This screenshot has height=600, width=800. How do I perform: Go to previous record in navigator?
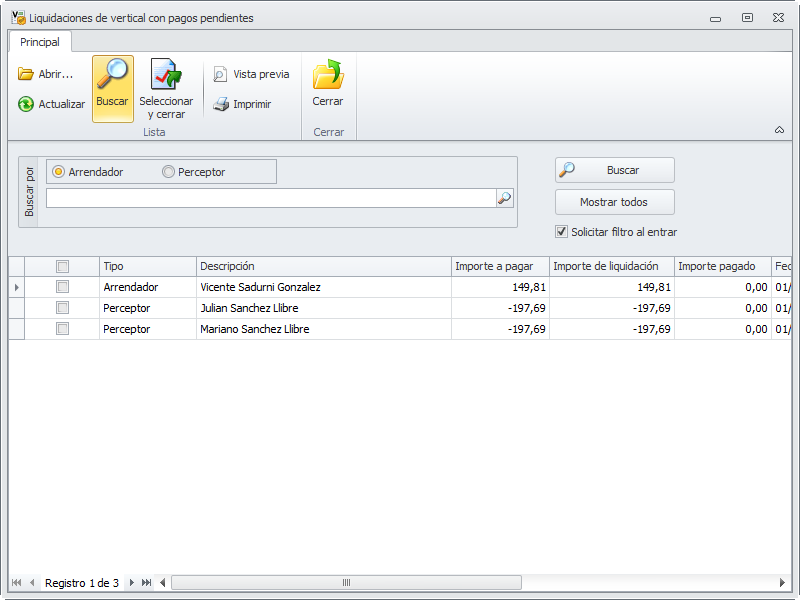coord(32,583)
